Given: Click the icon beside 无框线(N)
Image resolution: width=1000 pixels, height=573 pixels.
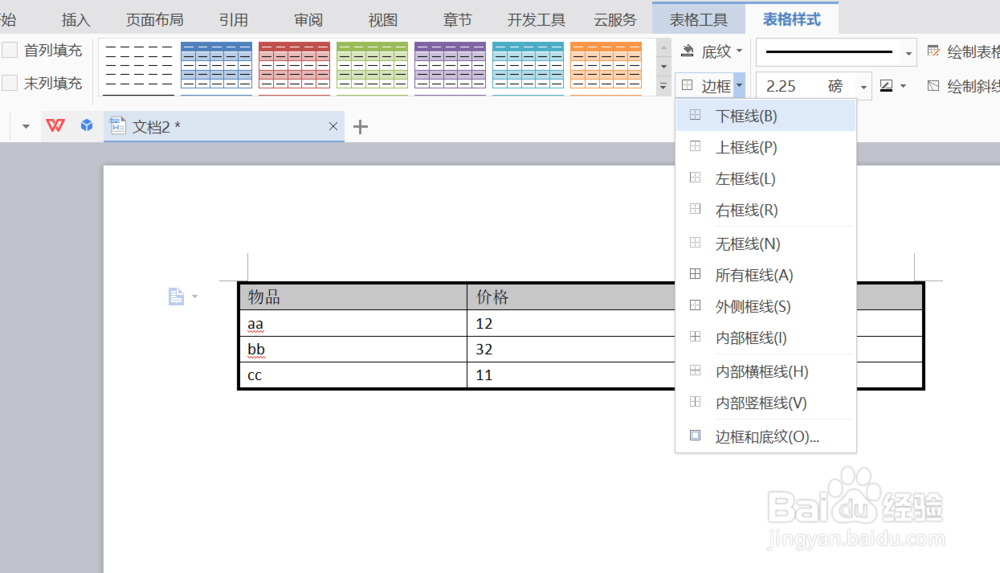Looking at the screenshot, I should click(x=695, y=242).
